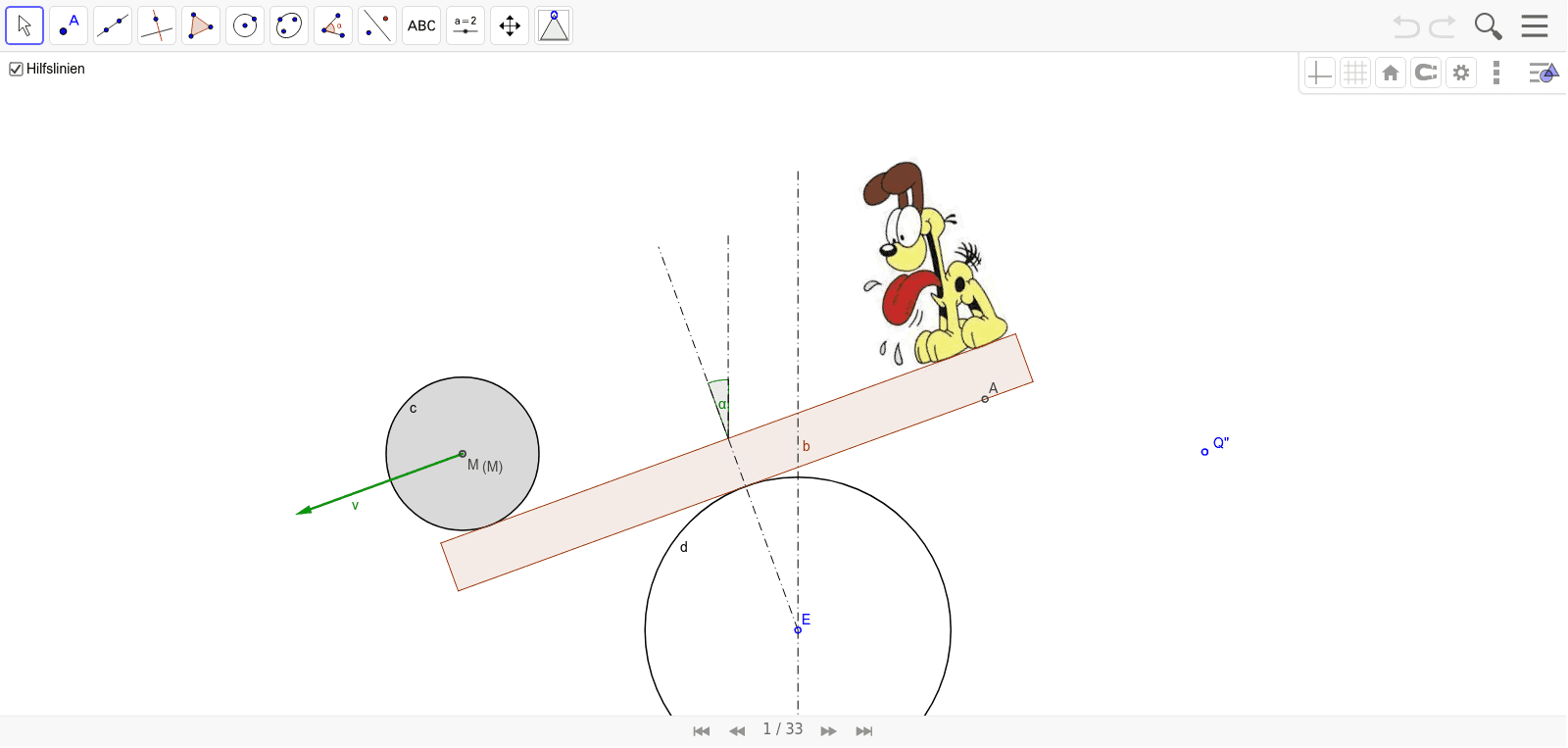This screenshot has width=1568, height=748.
Task: Select the a=2 Slider tool
Action: coord(465,25)
